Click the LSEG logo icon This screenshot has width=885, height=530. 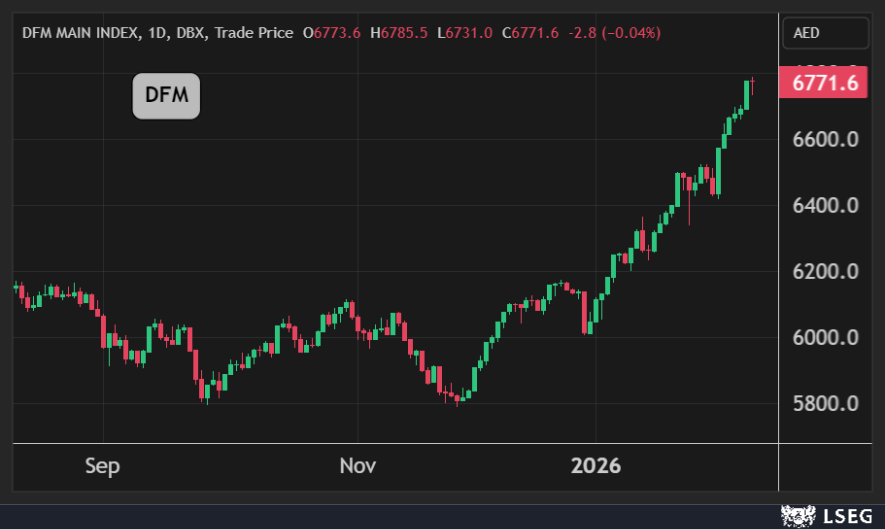point(795,516)
